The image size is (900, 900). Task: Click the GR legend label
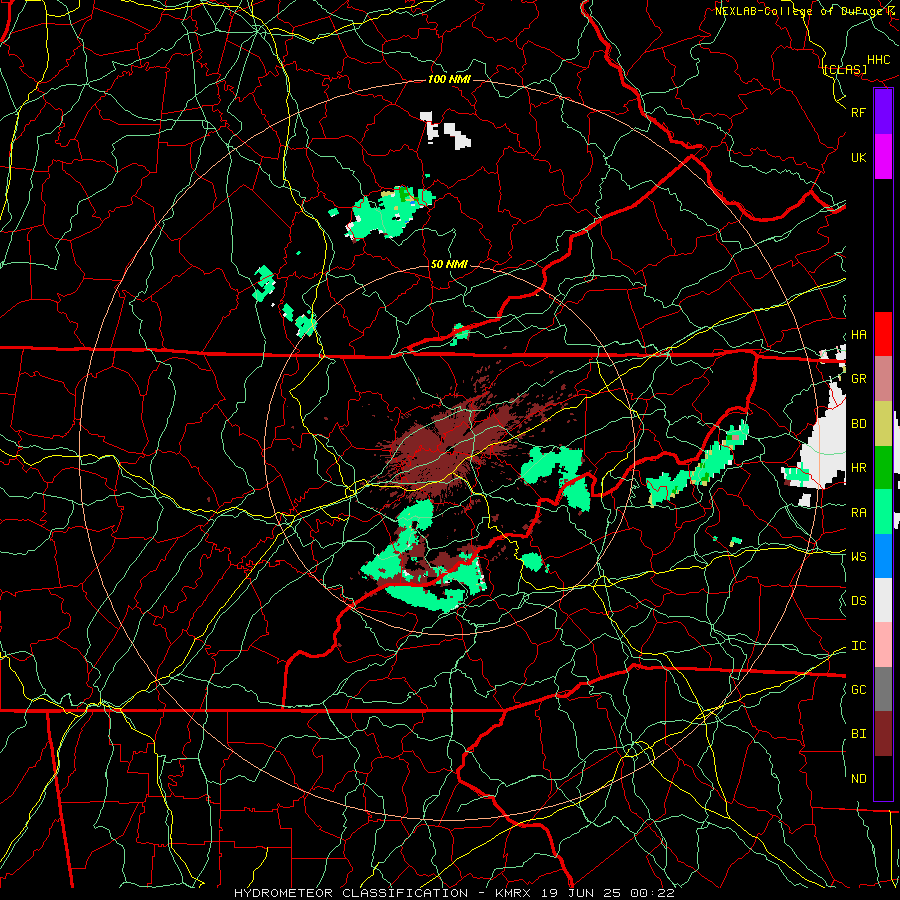(x=859, y=379)
